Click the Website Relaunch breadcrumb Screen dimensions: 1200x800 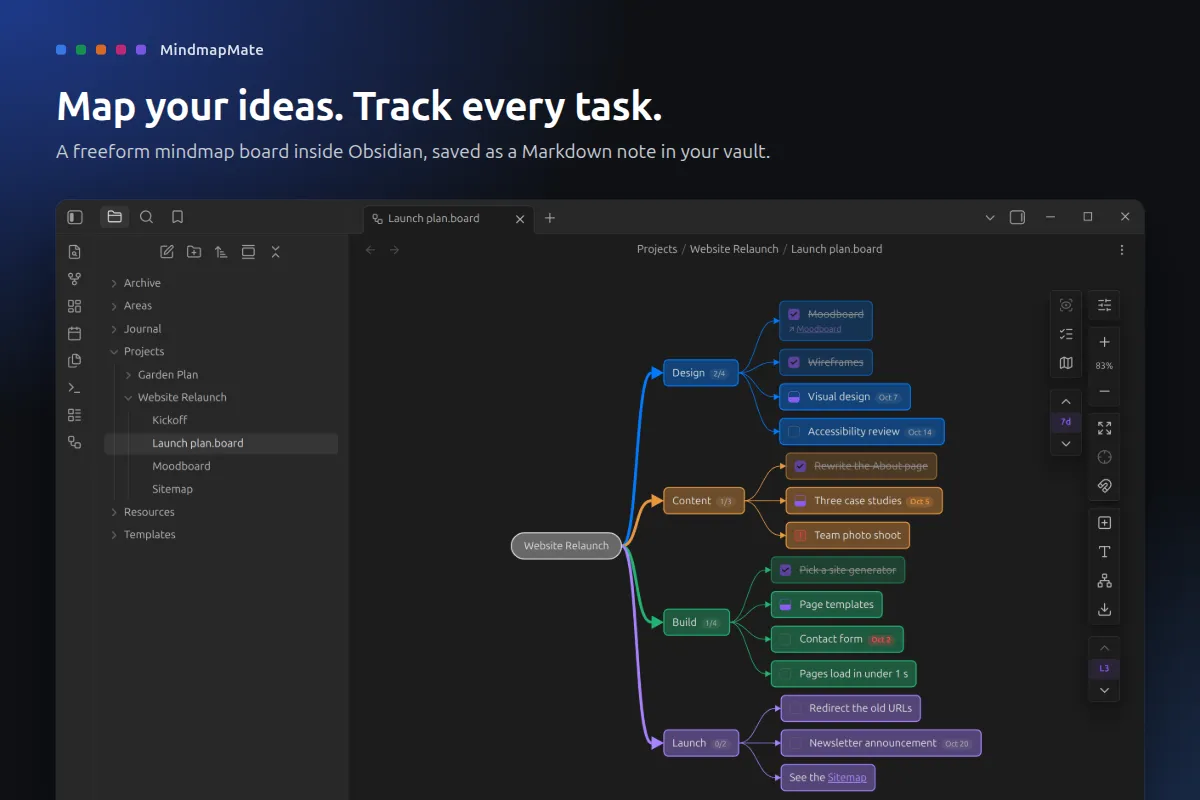pyautogui.click(x=734, y=249)
